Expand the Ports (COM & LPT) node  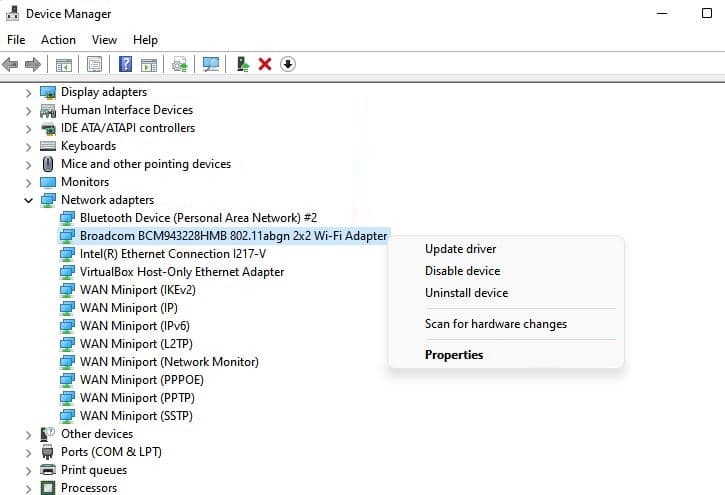click(x=29, y=452)
